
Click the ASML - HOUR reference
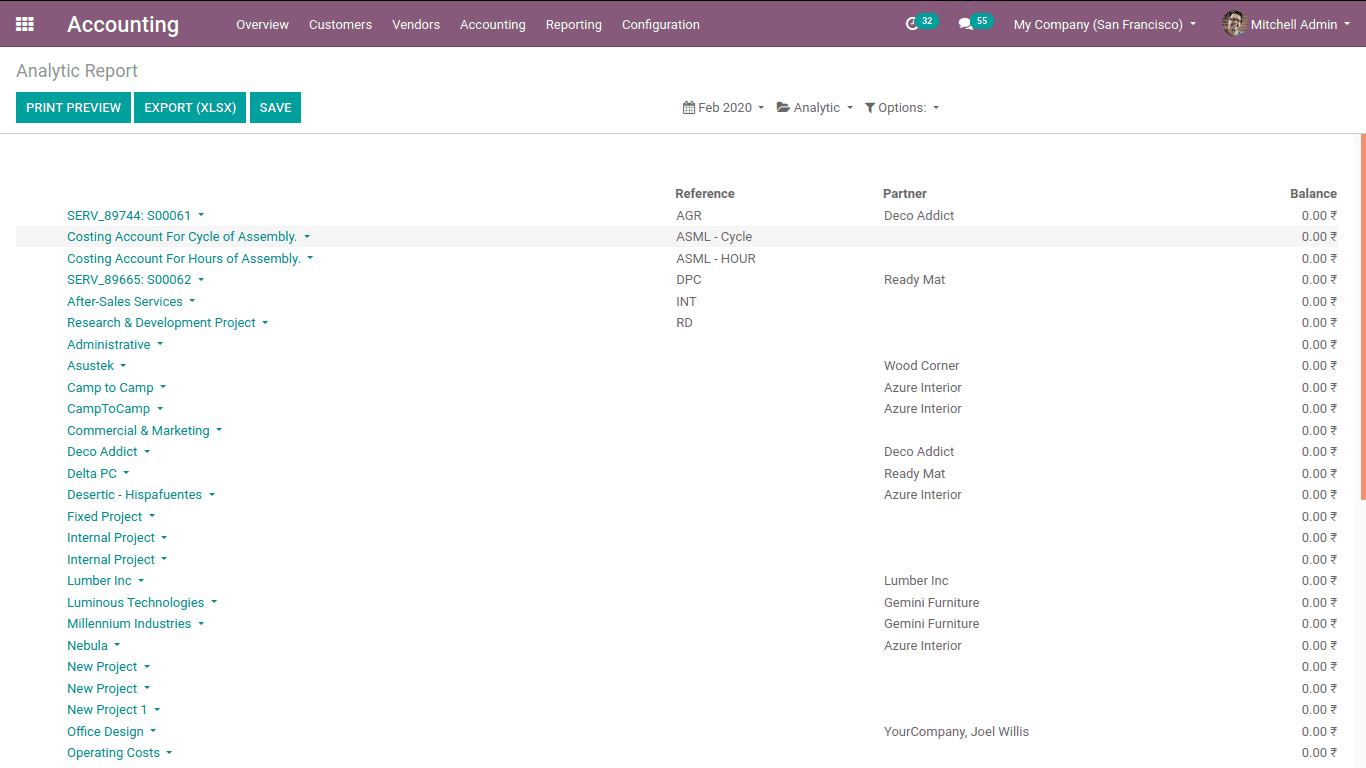click(716, 258)
